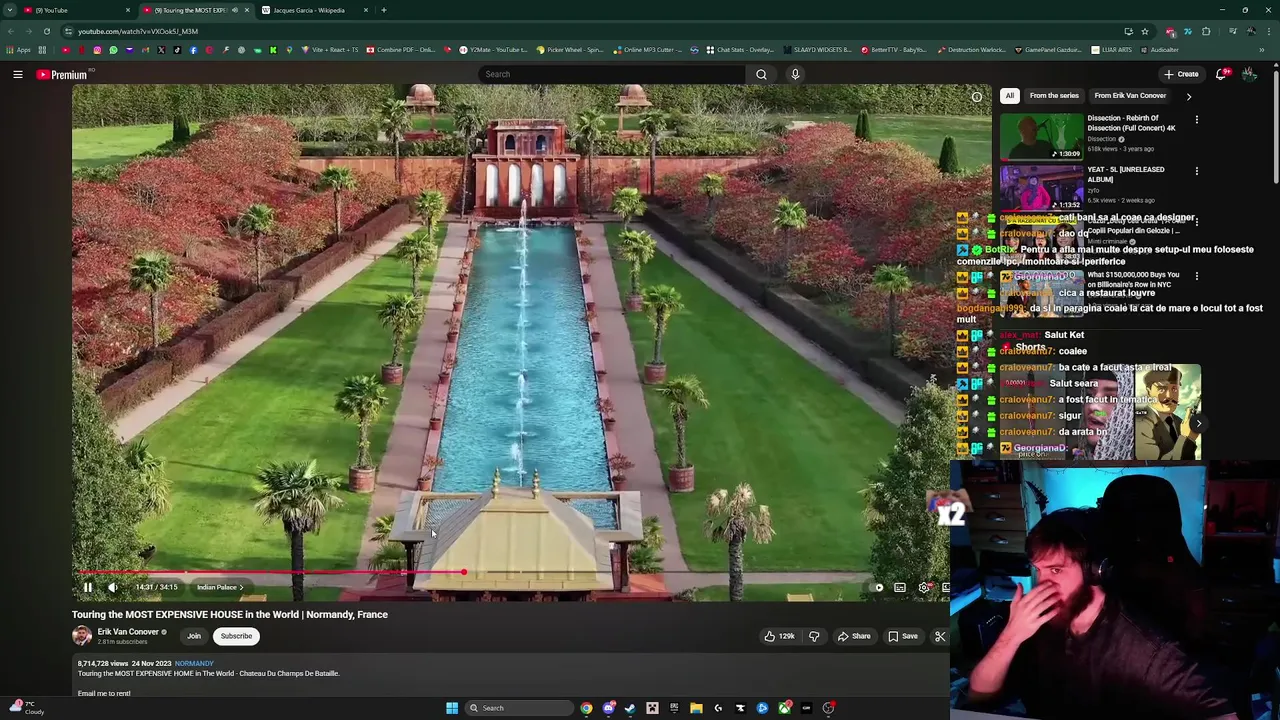
Task: Start voice search with microphone icon
Action: click(x=795, y=74)
